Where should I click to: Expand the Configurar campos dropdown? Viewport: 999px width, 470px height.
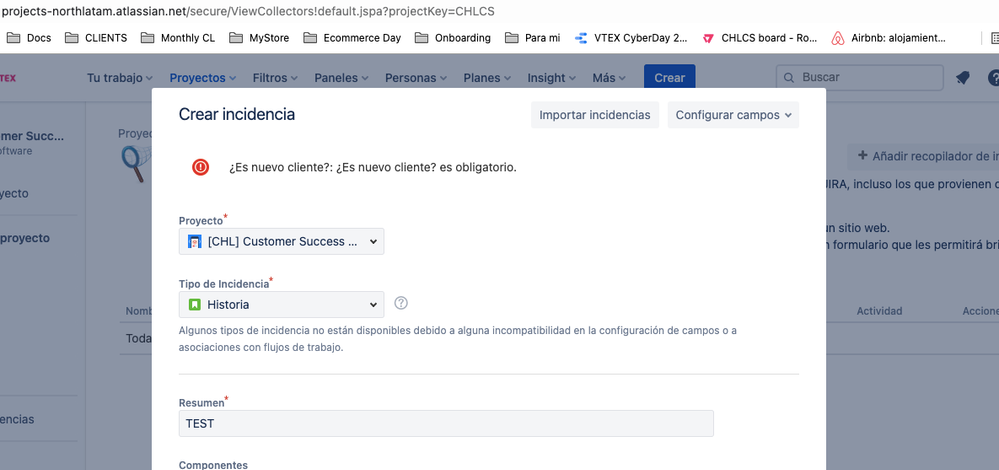click(733, 115)
